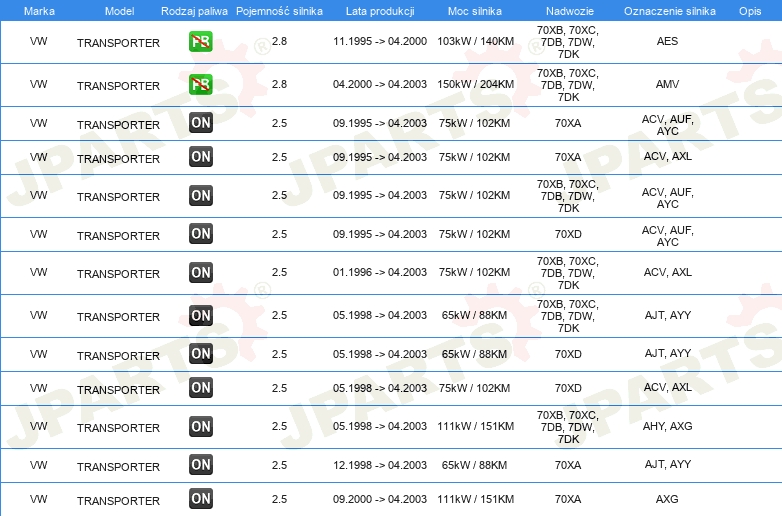Select the '04.2000 -> 04.2003' production years cell
The height and width of the screenshot is (516, 782).
[x=380, y=84]
